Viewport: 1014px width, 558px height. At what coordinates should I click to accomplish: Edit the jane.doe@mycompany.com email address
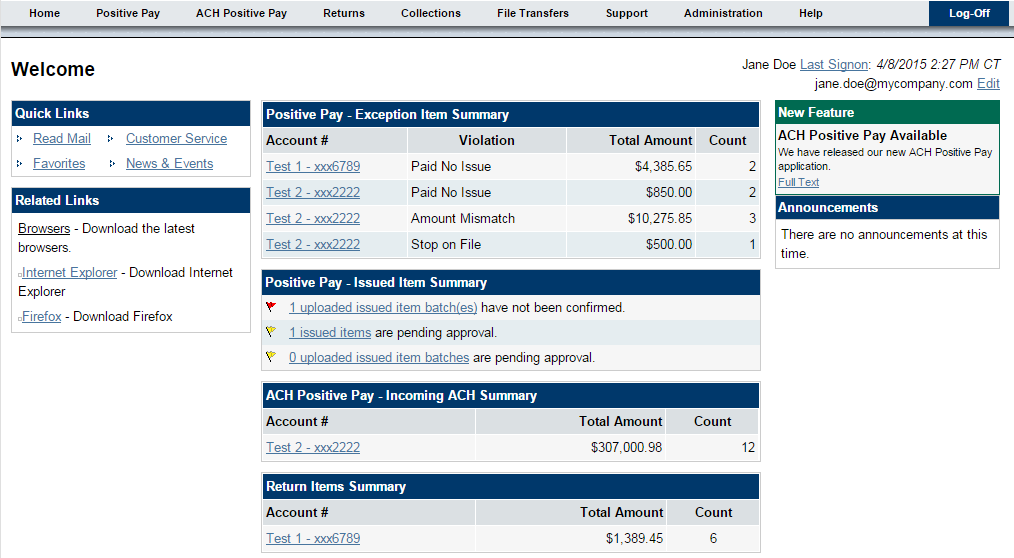988,84
